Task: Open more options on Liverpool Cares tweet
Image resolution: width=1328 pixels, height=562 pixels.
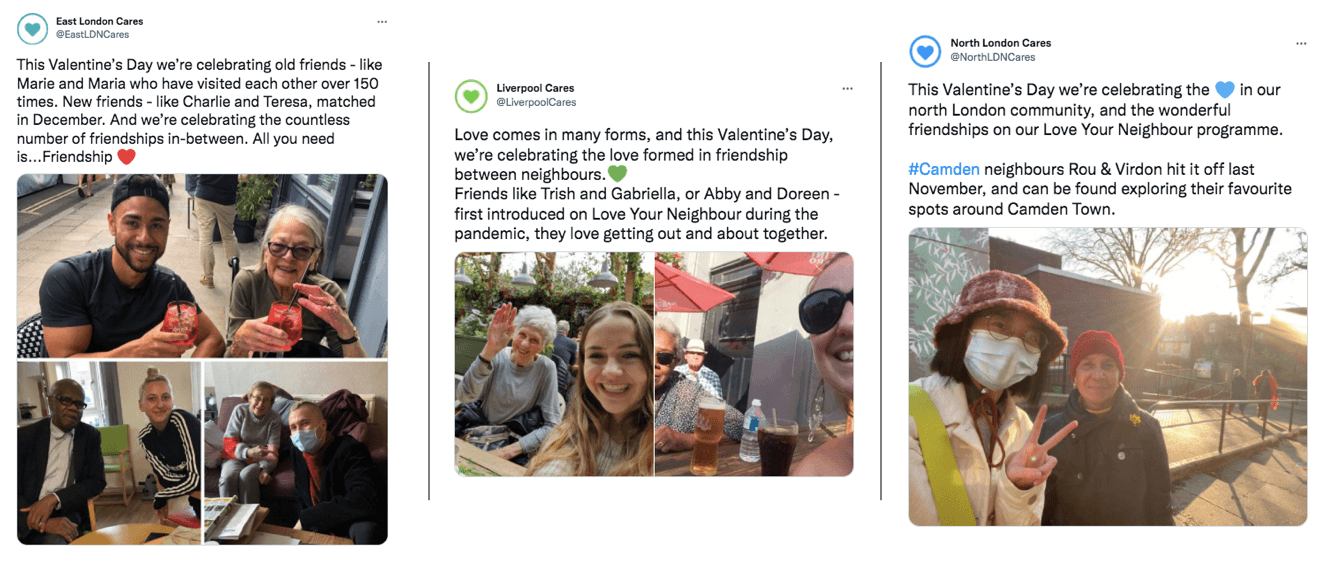Action: (x=847, y=89)
